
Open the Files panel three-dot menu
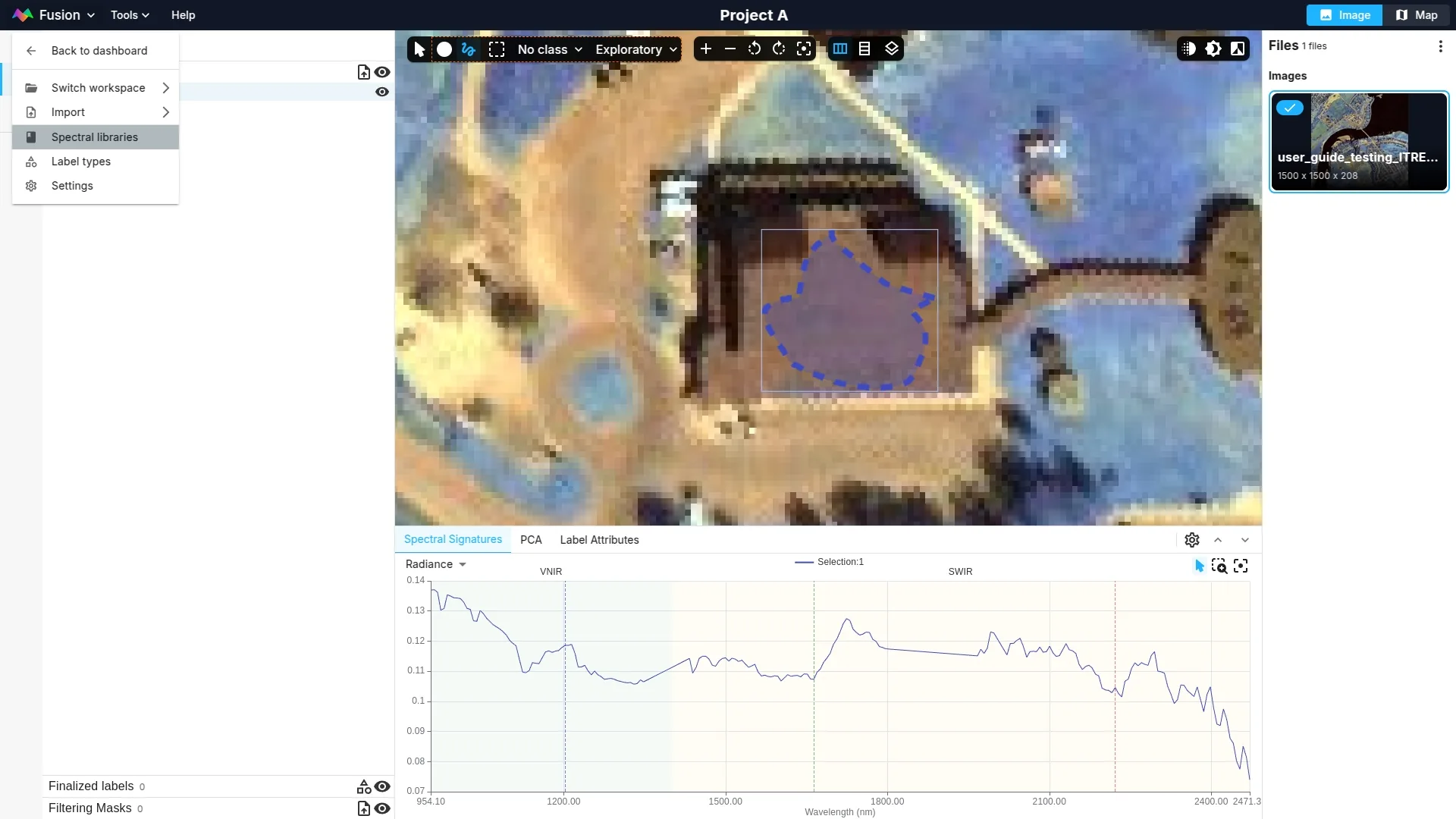point(1440,46)
